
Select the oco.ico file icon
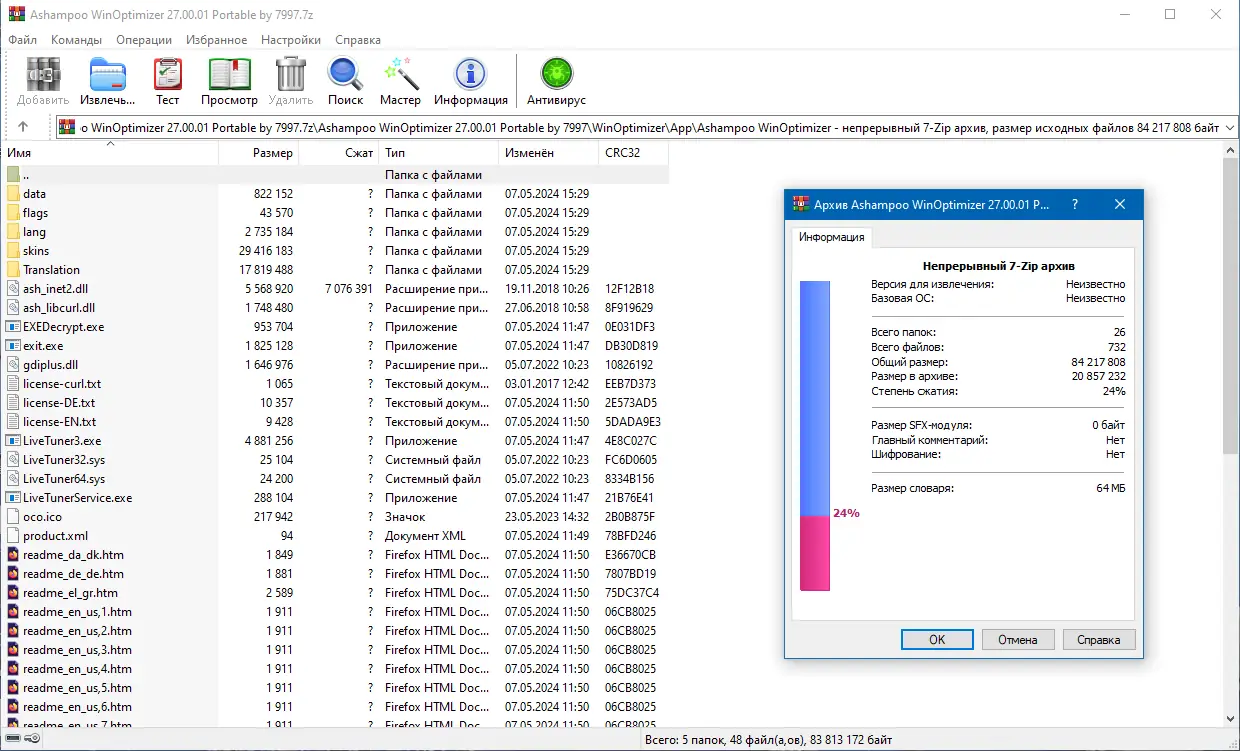coord(13,517)
